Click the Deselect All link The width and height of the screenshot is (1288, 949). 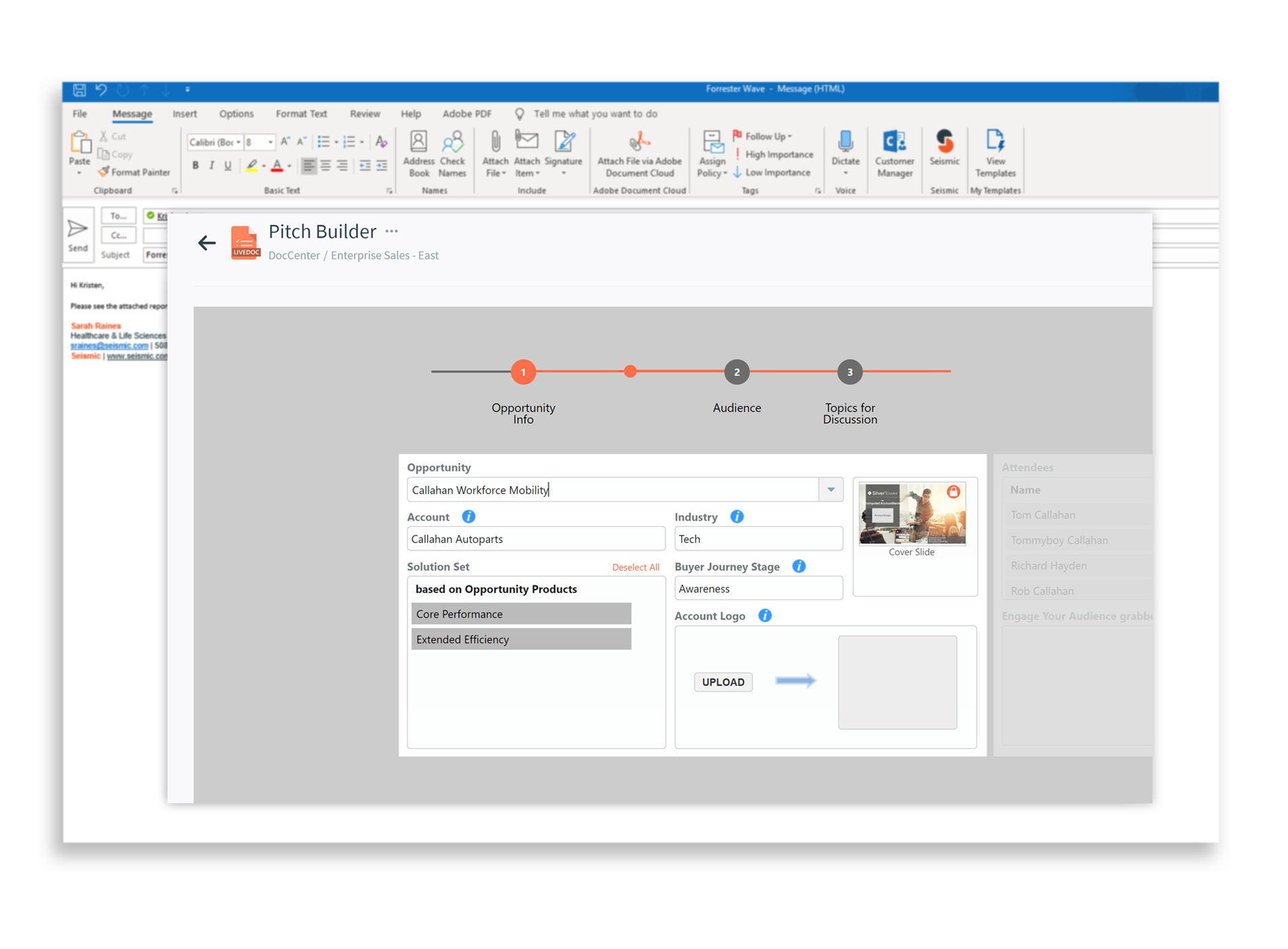(635, 567)
